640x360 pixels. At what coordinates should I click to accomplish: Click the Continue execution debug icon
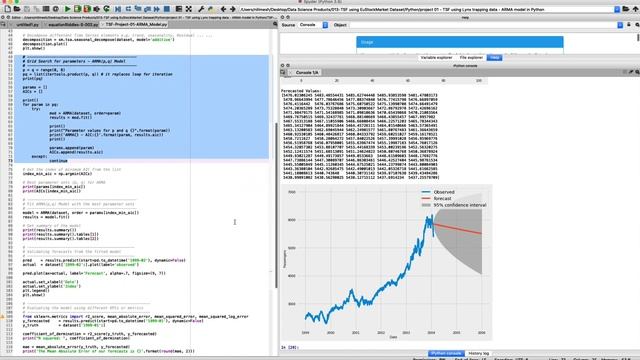point(157,9)
